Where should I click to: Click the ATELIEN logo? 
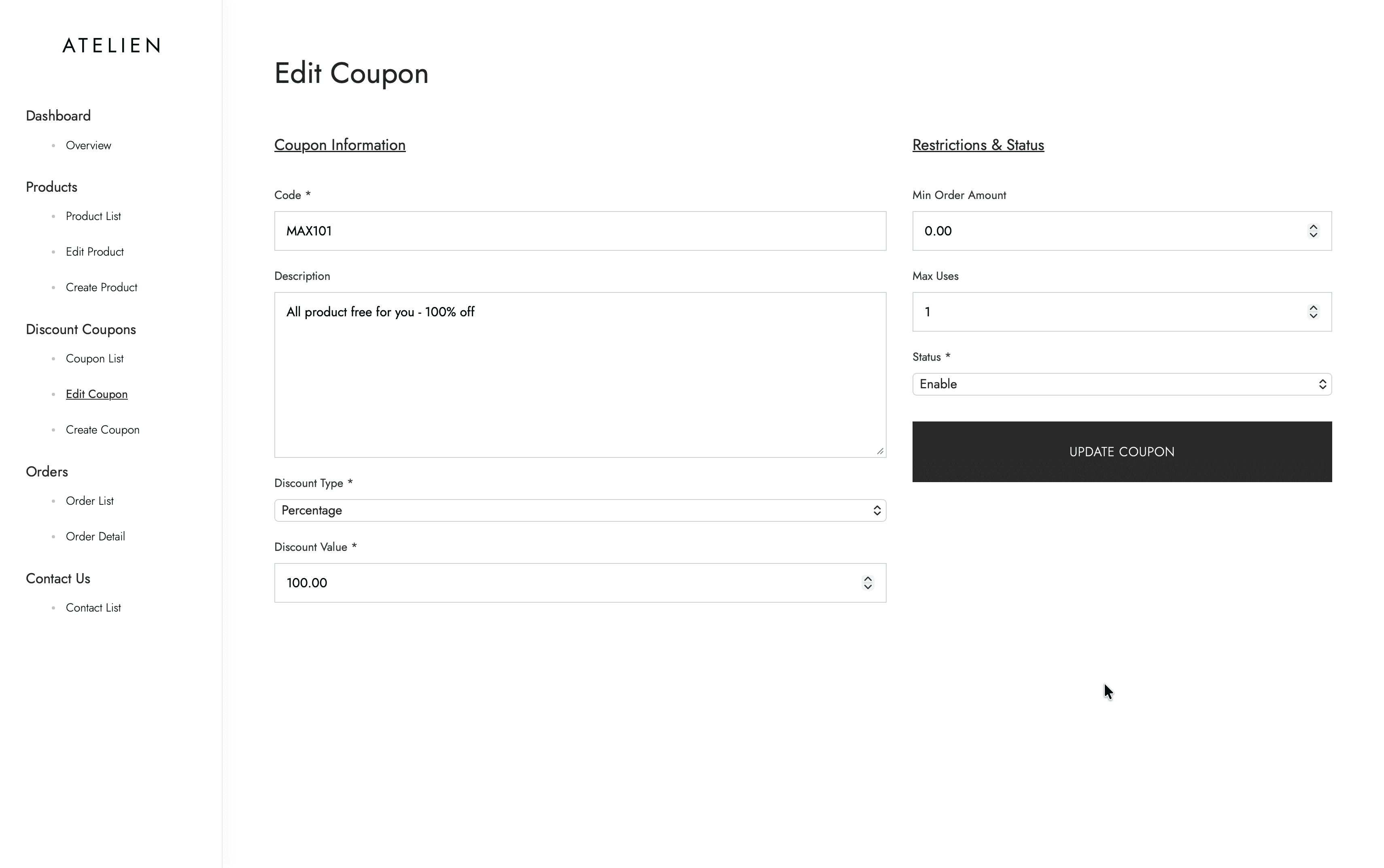[x=111, y=45]
